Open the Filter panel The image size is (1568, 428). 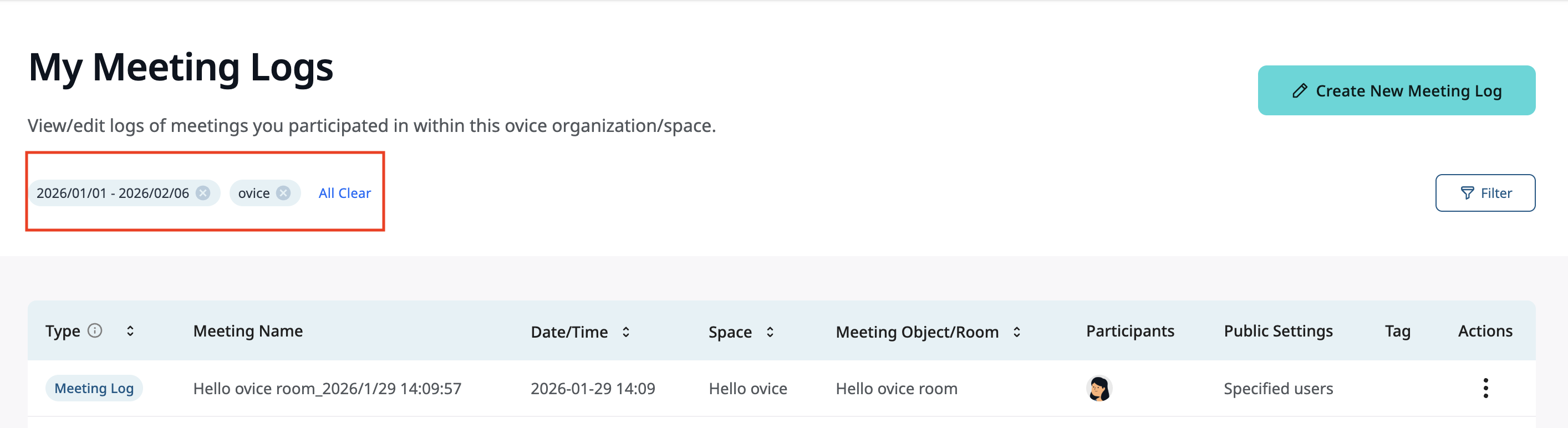tap(1485, 193)
